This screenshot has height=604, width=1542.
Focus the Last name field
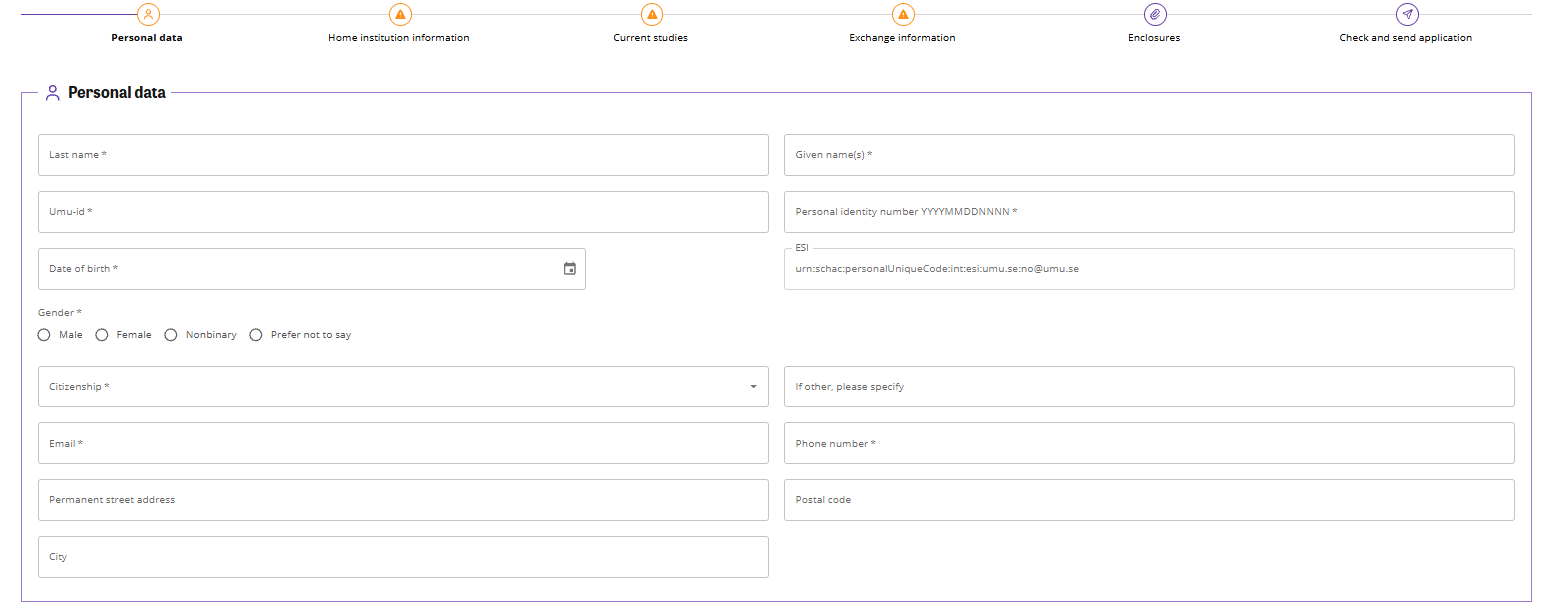[403, 155]
